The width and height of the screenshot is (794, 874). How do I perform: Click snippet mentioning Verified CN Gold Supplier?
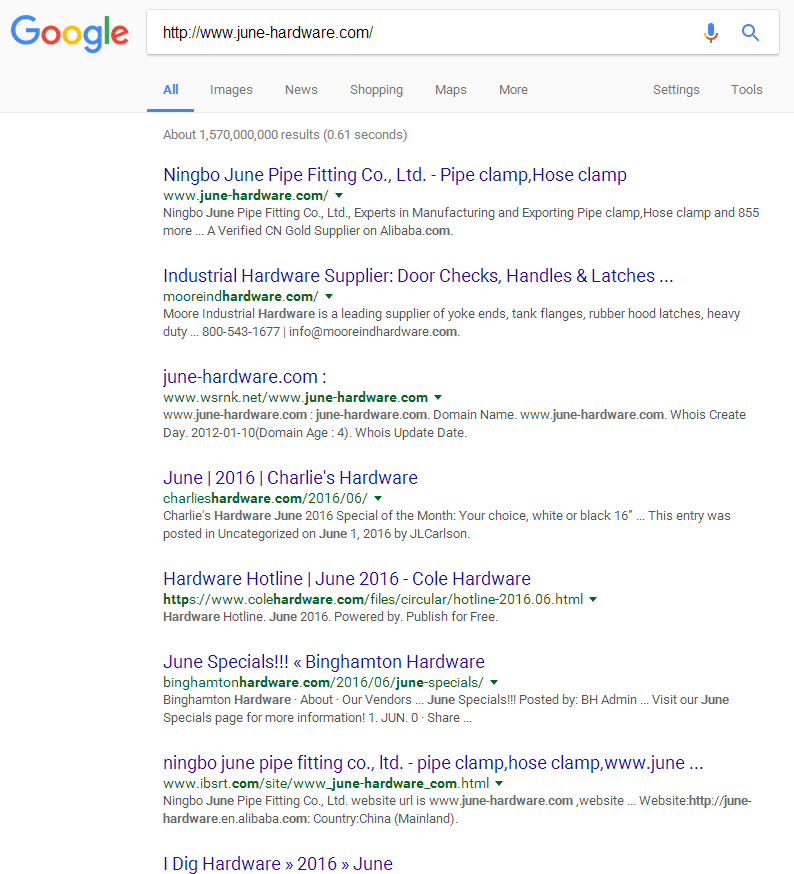461,222
